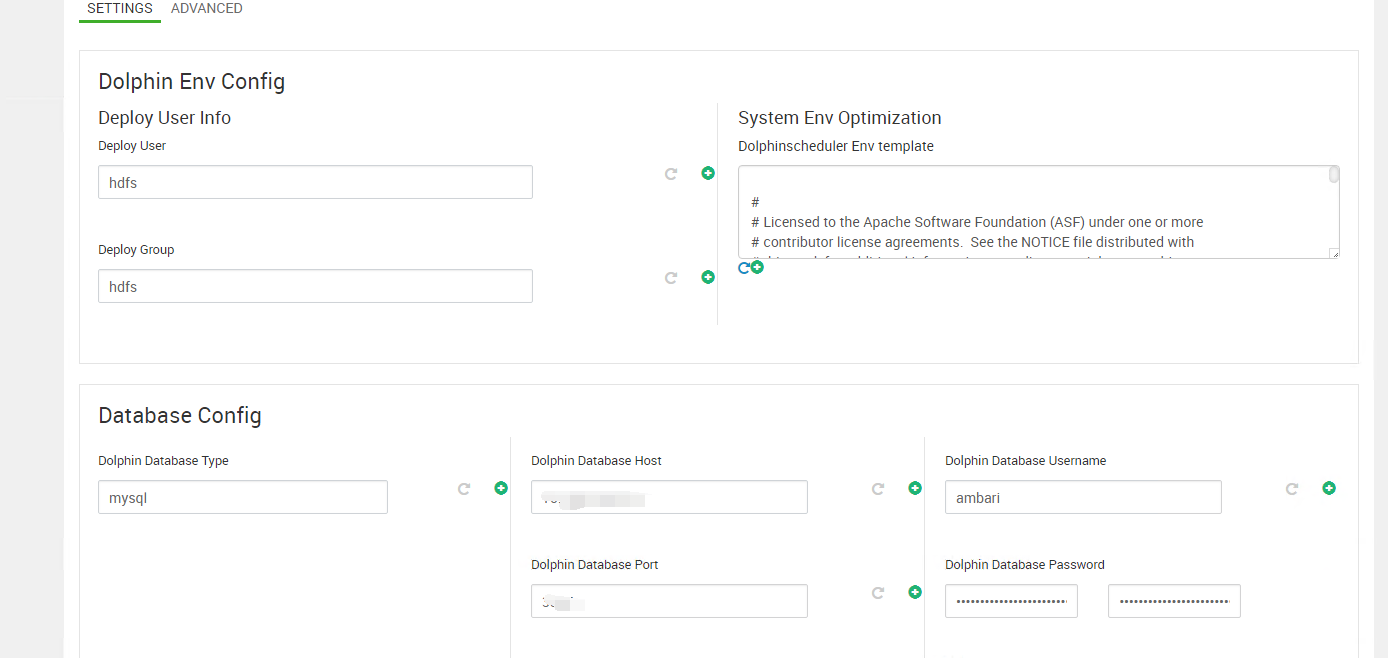Image resolution: width=1388 pixels, height=658 pixels.
Task: Click green plus icon beside Deploy User
Action: click(708, 173)
